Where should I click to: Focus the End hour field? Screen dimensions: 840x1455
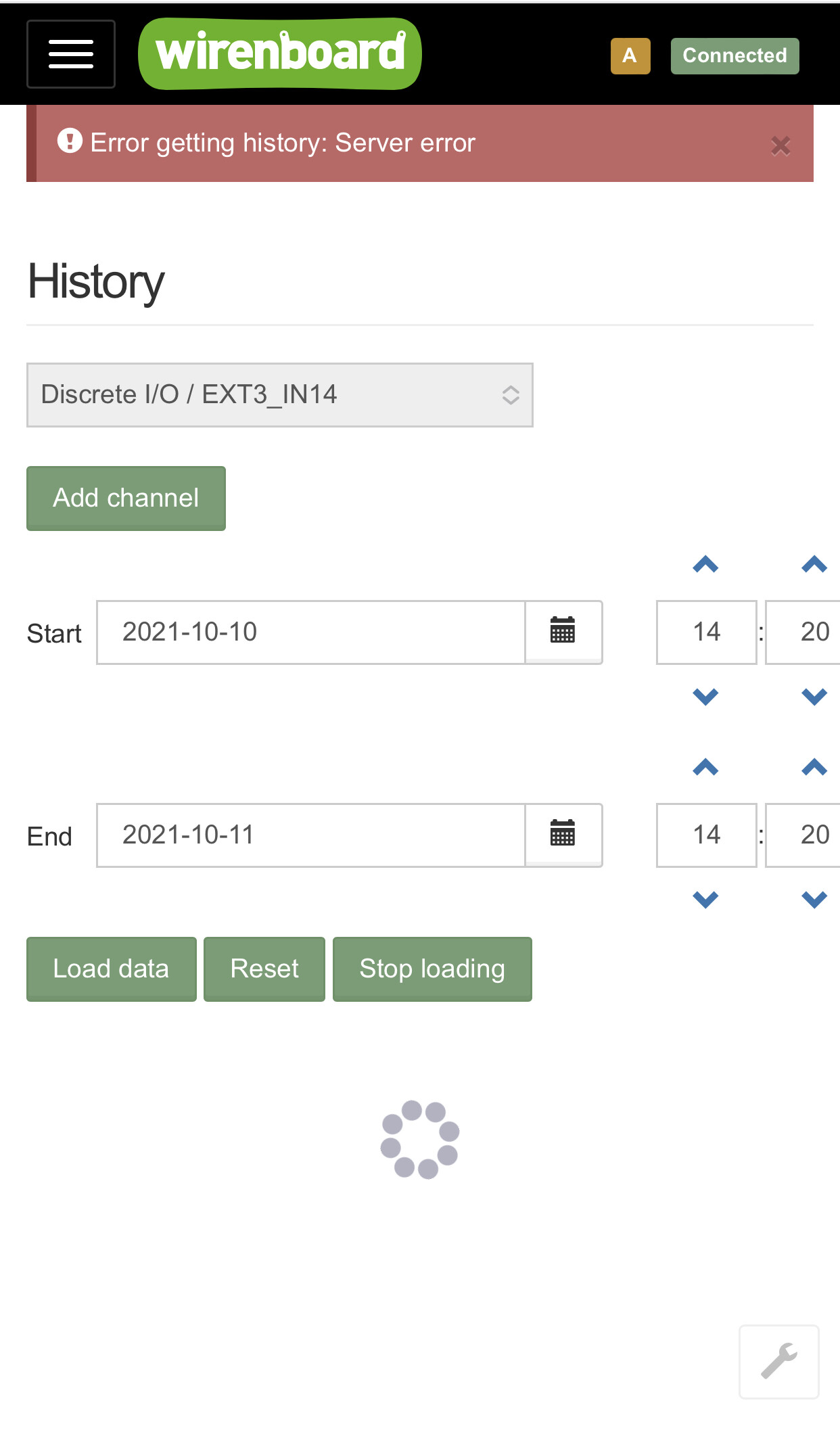pyautogui.click(x=706, y=835)
